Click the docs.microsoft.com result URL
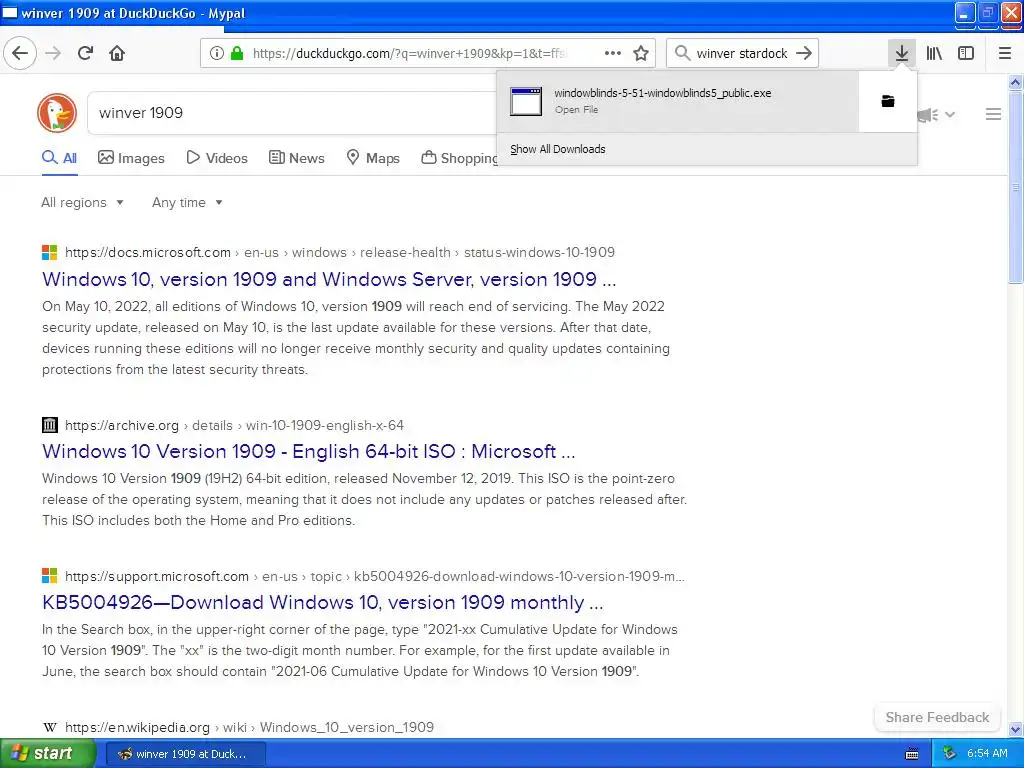The image size is (1024, 768). click(340, 252)
